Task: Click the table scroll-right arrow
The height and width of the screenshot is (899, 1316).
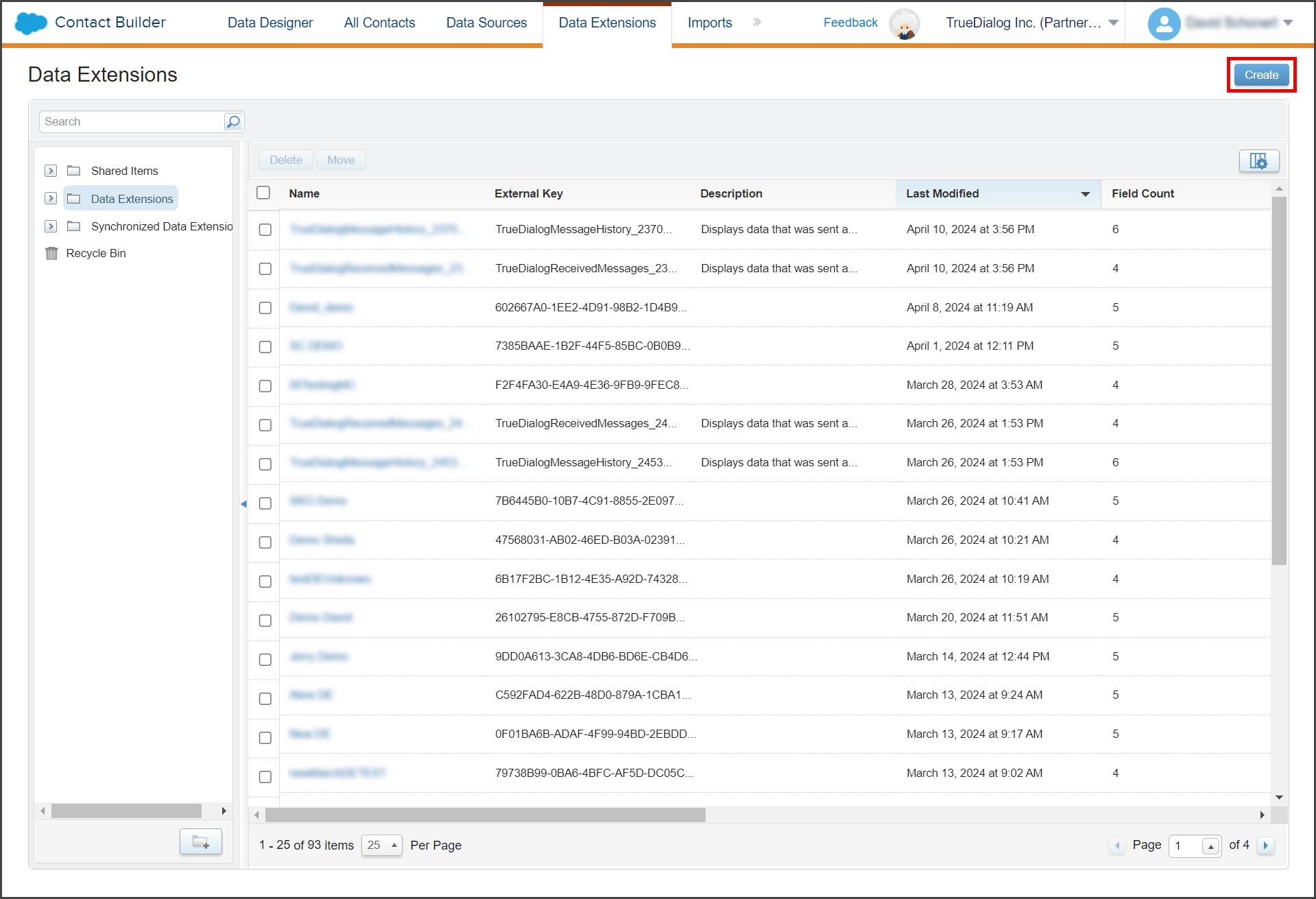Action: pyautogui.click(x=1262, y=815)
